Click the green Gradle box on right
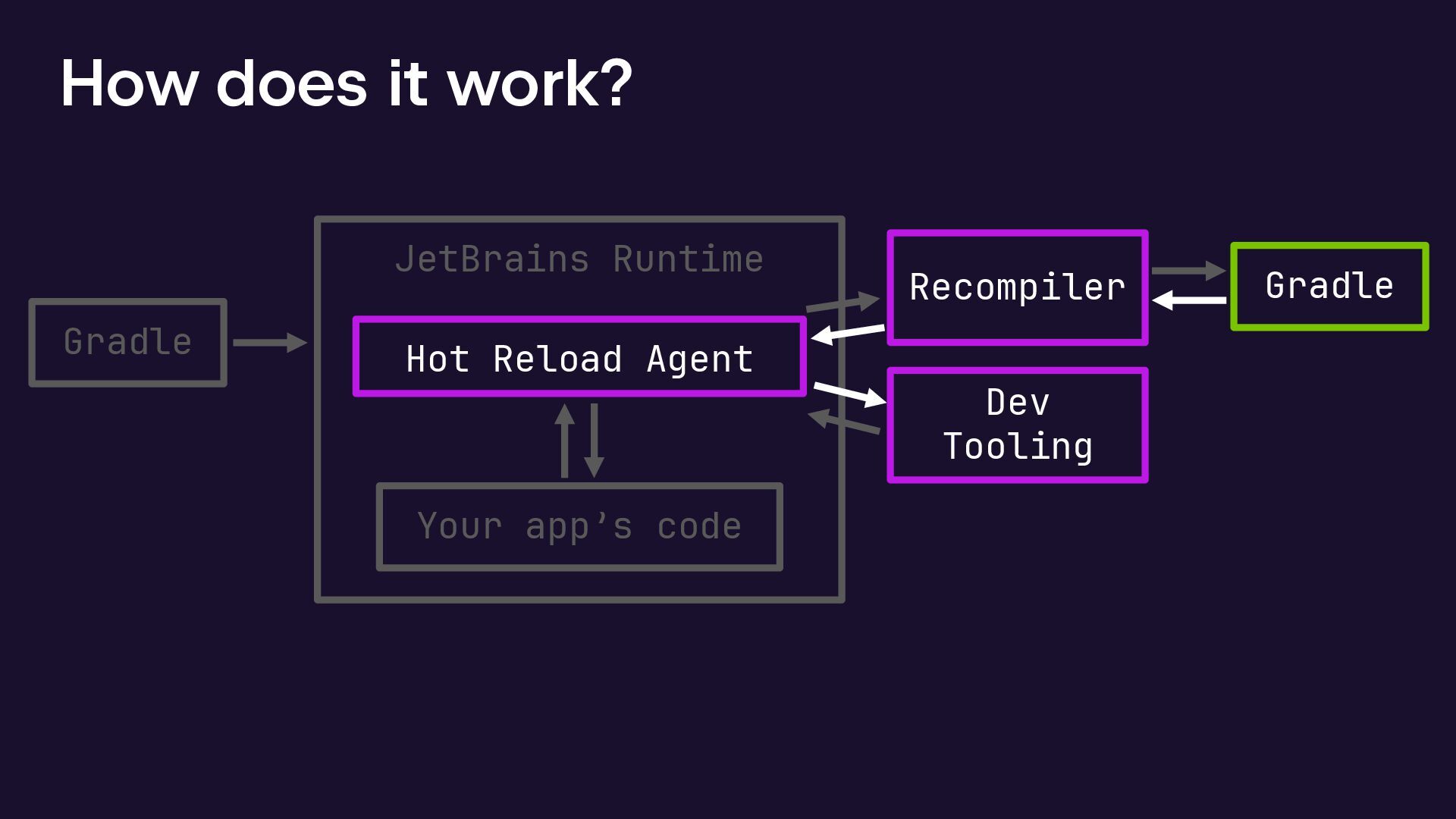The height and width of the screenshot is (819, 1456). 1329,286
